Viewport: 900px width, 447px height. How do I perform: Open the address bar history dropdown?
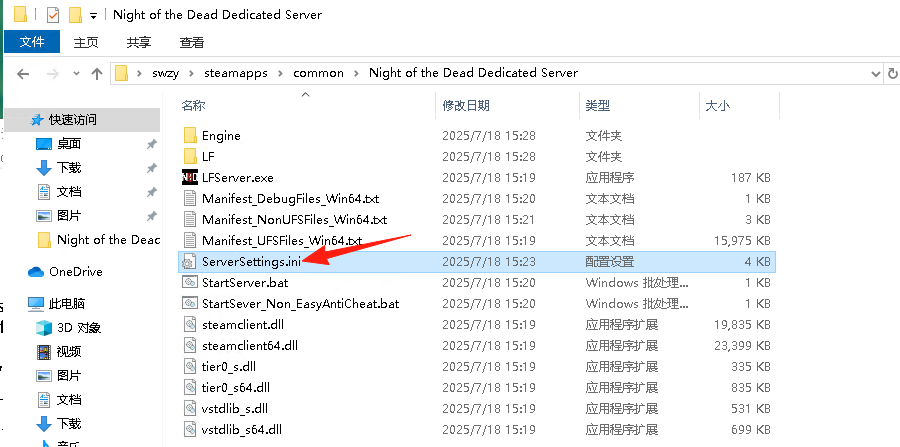(876, 73)
